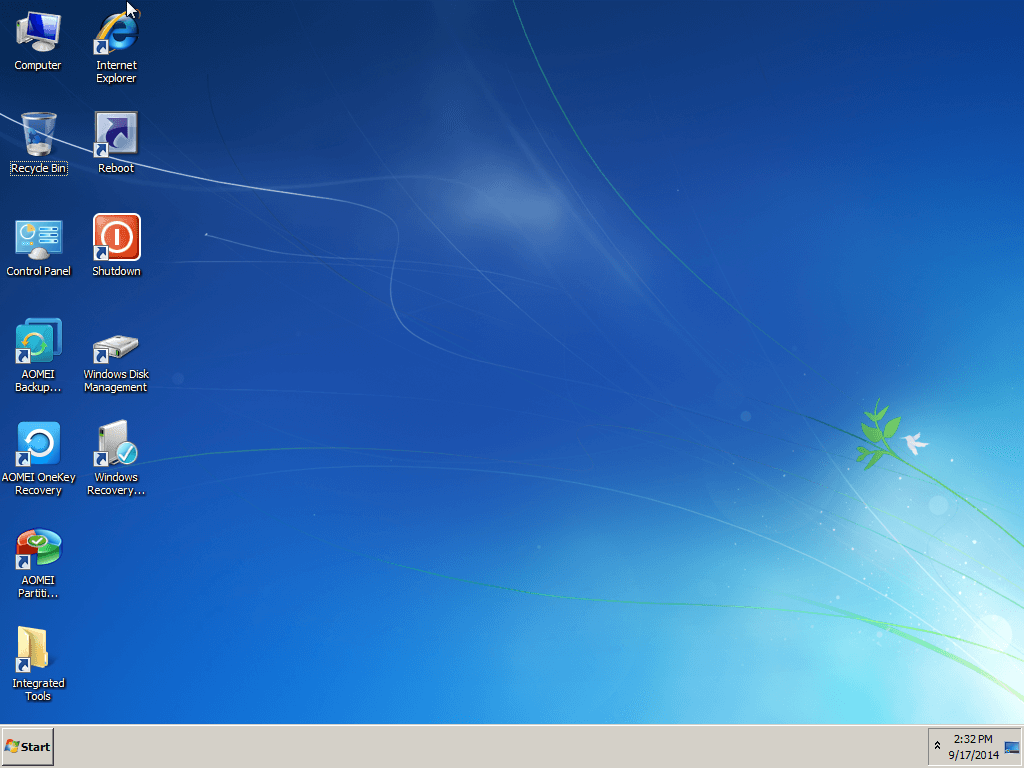Click the monitor icon in system tray
The width and height of the screenshot is (1024, 768).
[x=1012, y=747]
